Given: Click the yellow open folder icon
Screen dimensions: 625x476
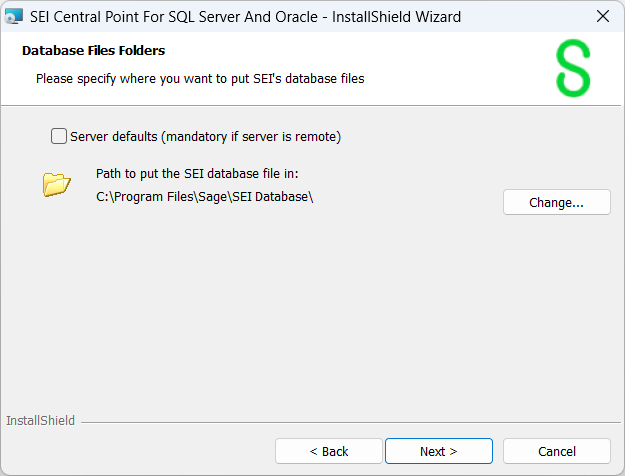Looking at the screenshot, I should (57, 184).
